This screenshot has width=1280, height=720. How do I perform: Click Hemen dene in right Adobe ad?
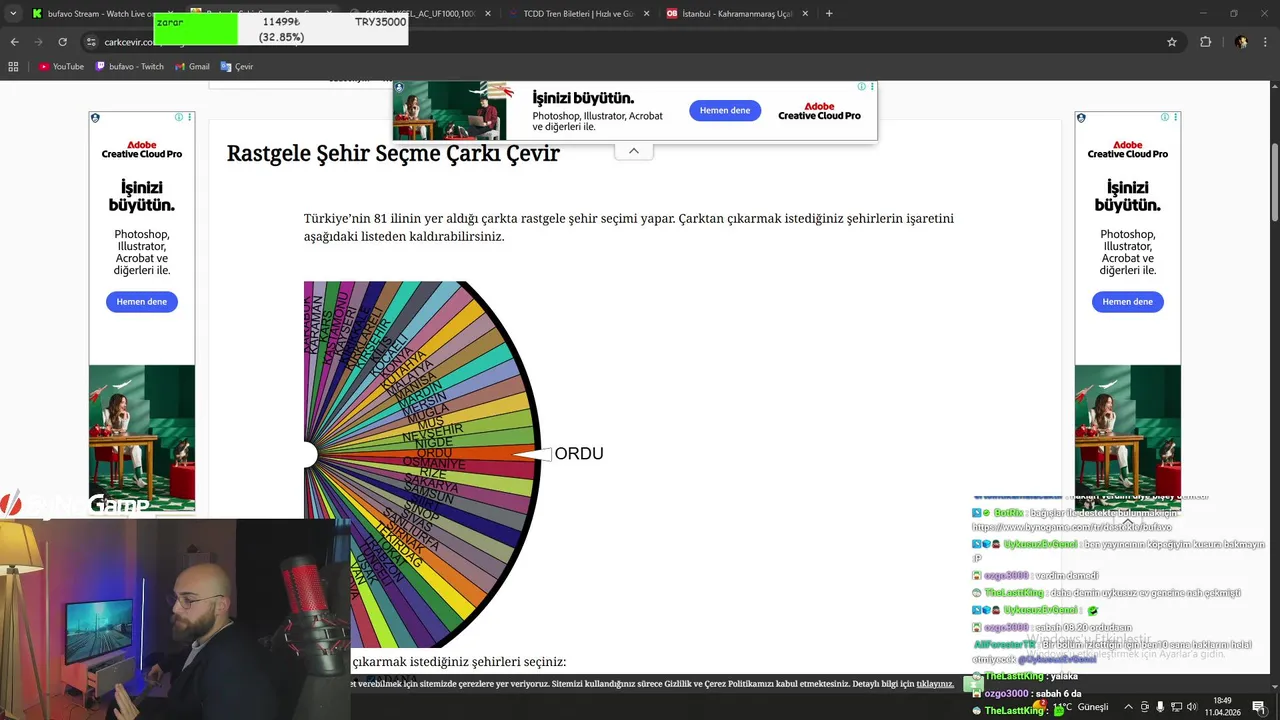[x=1128, y=302]
